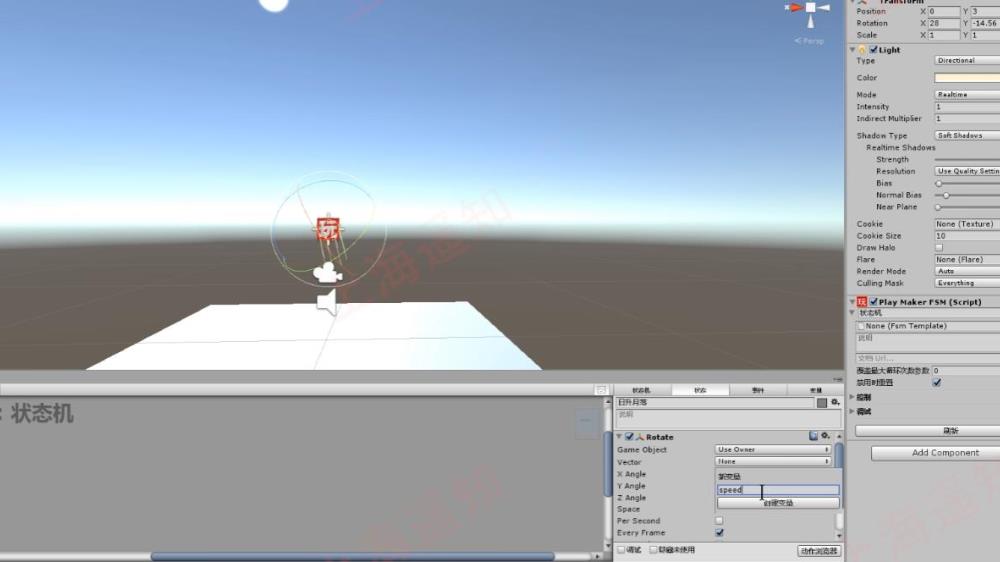Click the red Play Maker FSM script icon
This screenshot has height=562, width=1000.
[x=862, y=302]
